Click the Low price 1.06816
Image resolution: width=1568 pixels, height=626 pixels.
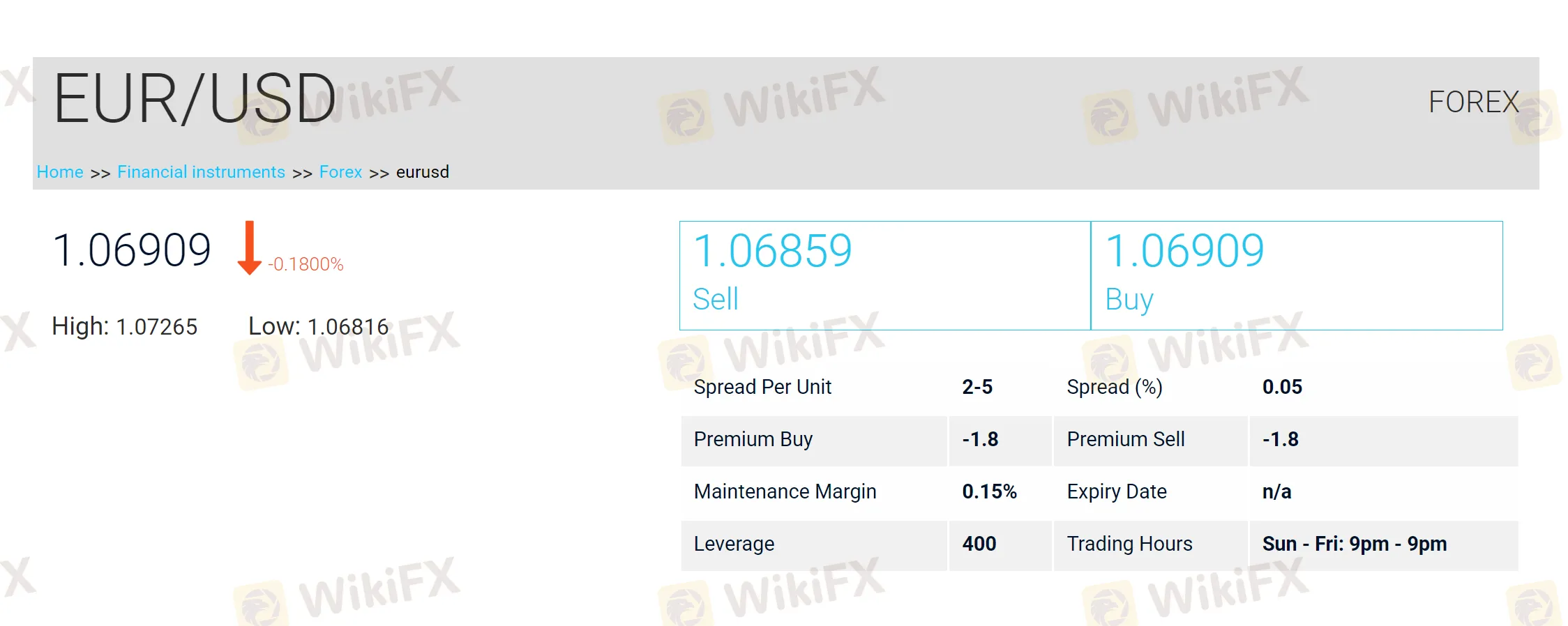(x=347, y=327)
